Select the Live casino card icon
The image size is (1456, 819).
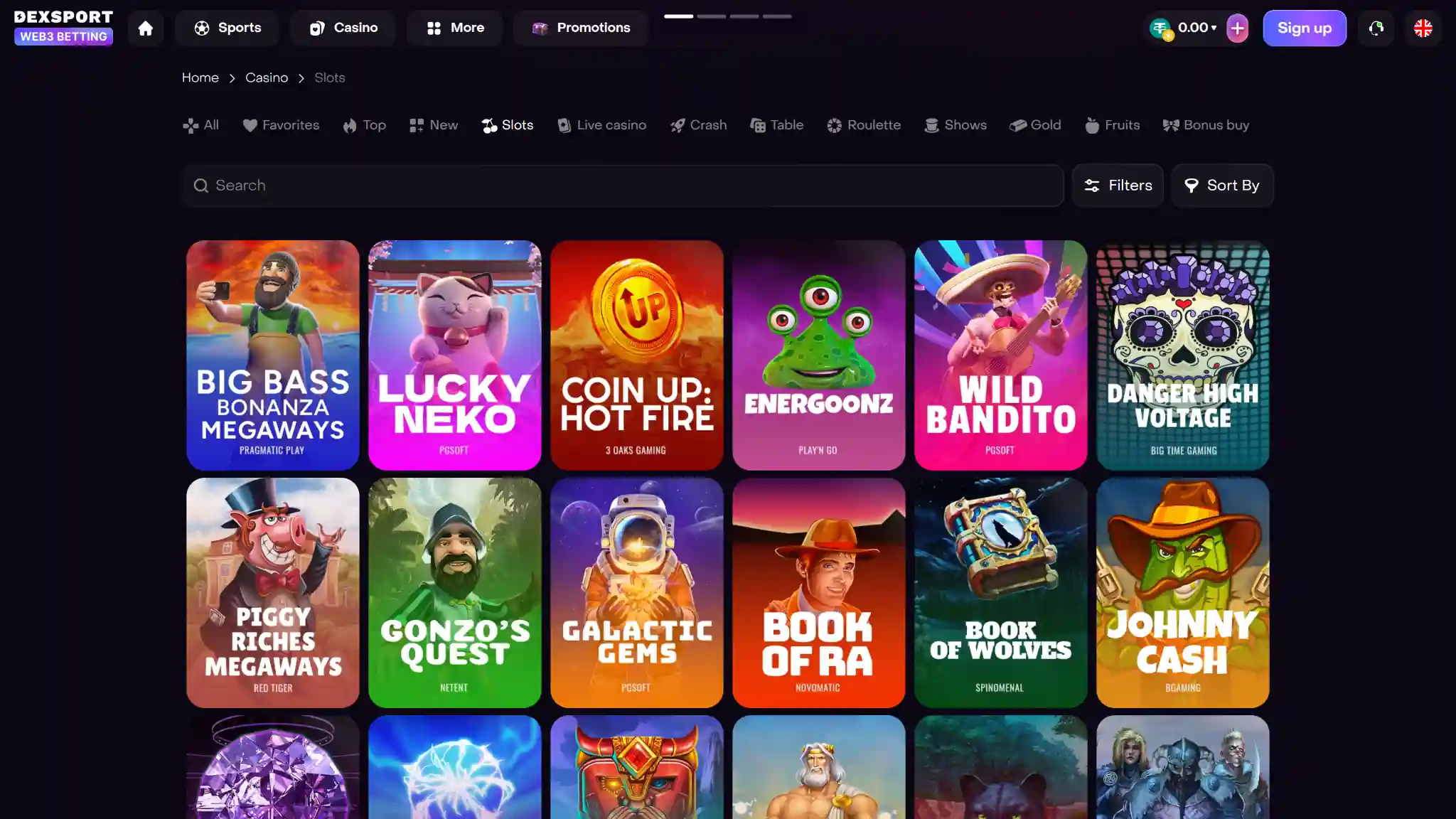[564, 126]
